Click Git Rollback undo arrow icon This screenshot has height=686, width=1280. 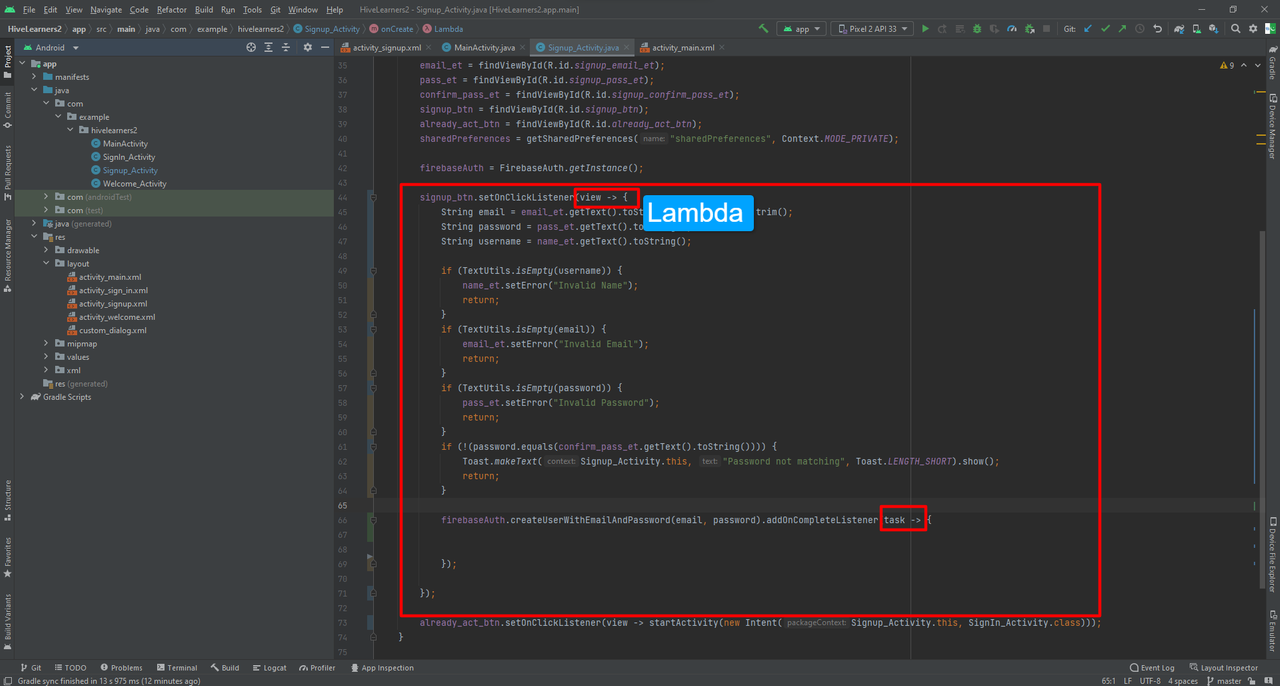[x=1157, y=29]
